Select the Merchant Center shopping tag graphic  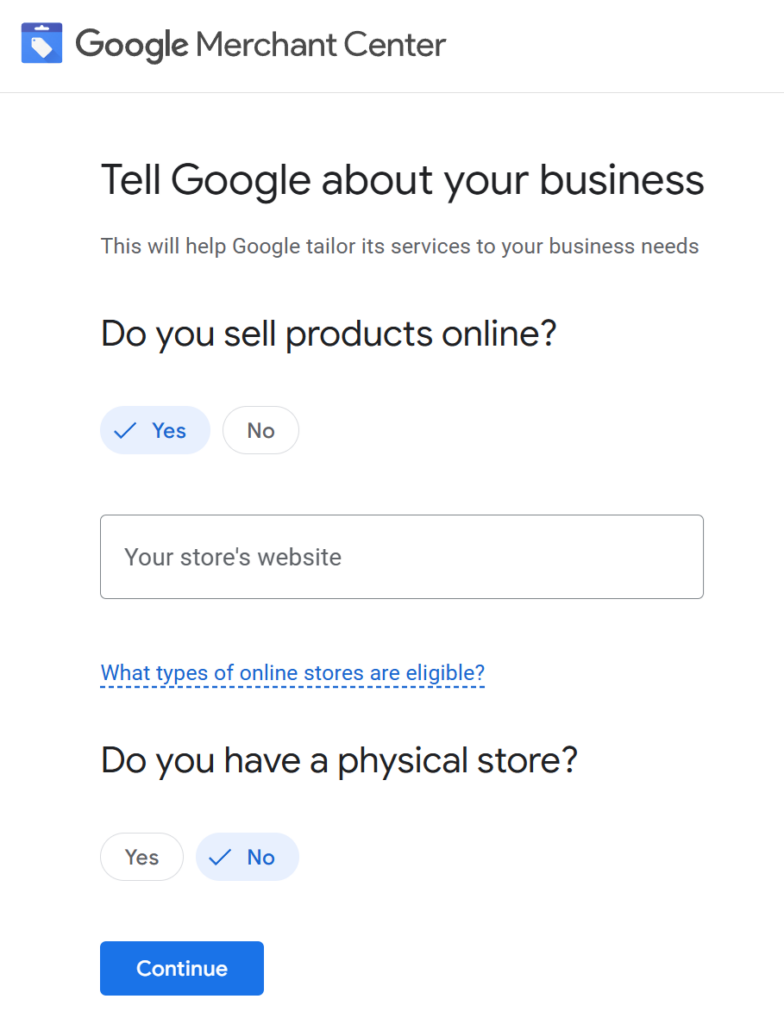(x=41, y=42)
